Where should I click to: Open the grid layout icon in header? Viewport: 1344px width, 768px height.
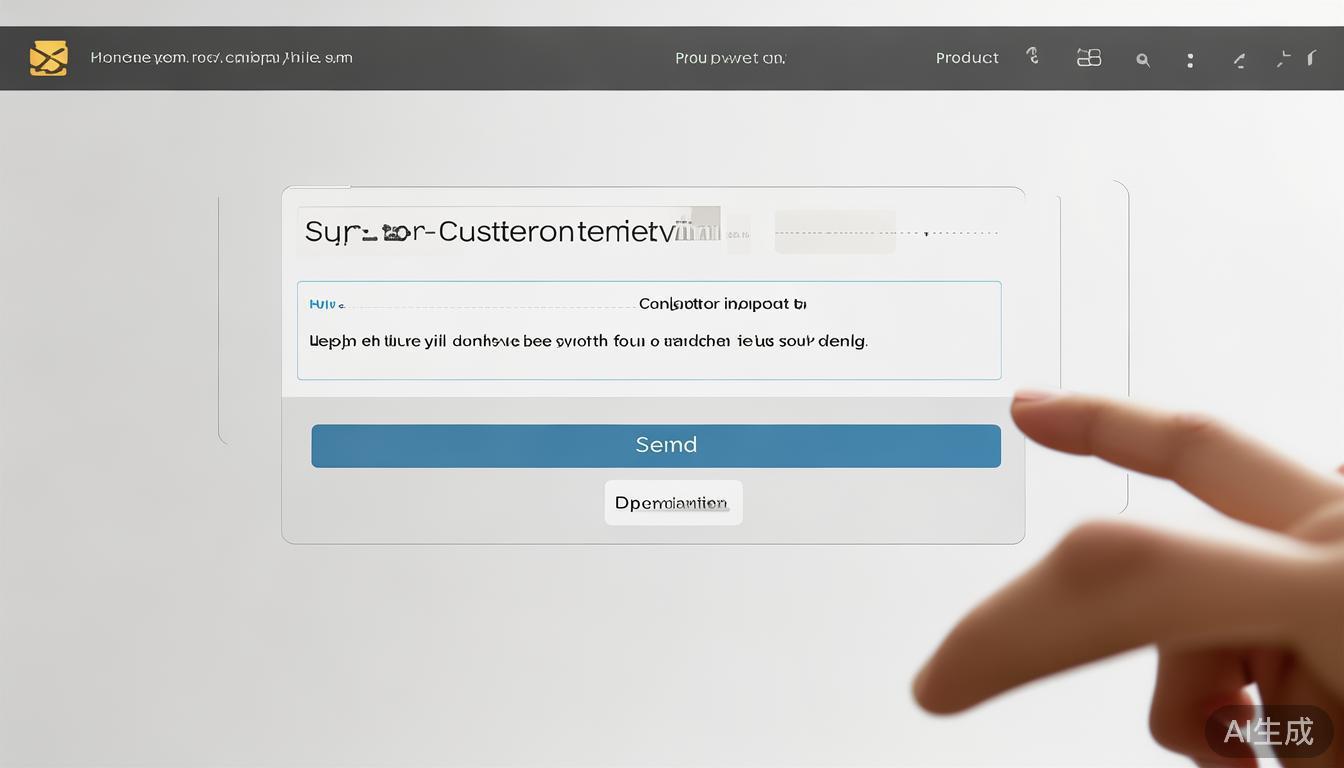1088,58
